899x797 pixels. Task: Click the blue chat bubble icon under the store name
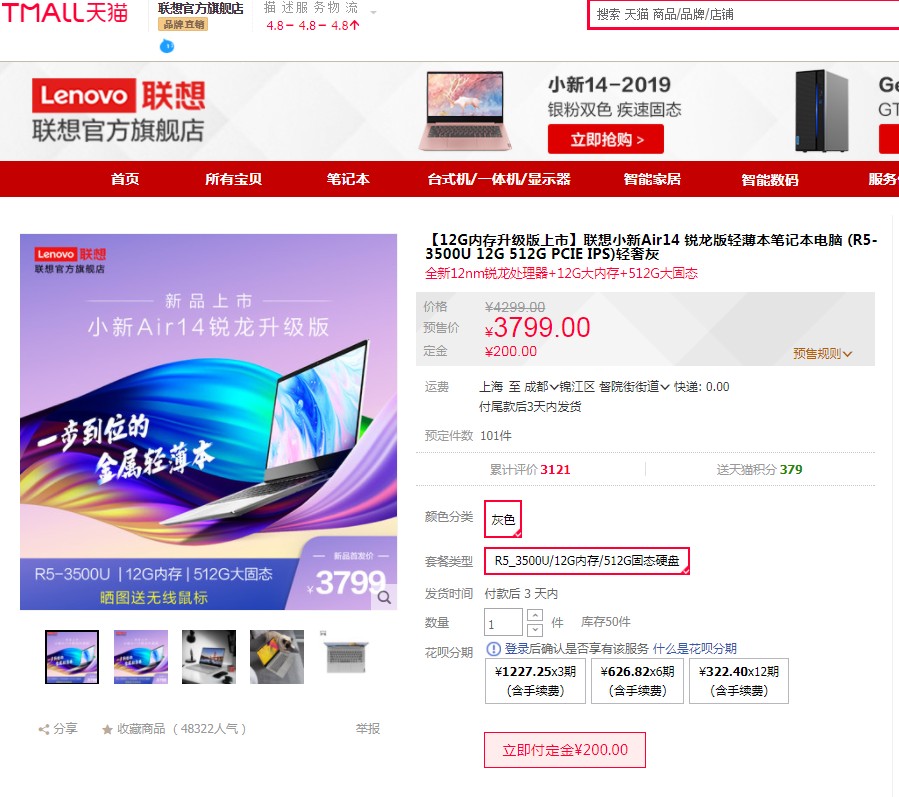coord(167,46)
